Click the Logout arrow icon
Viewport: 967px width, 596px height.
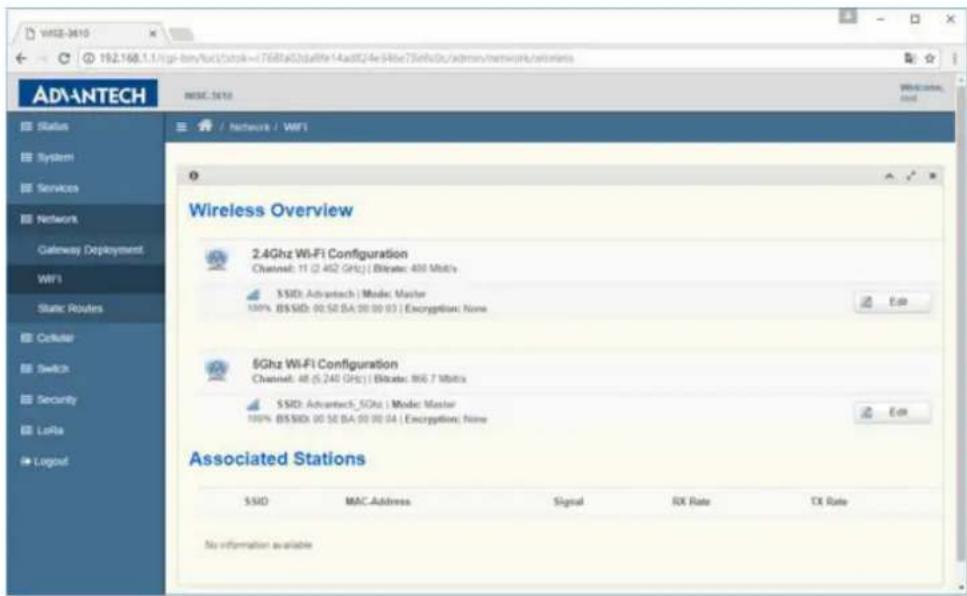(25, 461)
